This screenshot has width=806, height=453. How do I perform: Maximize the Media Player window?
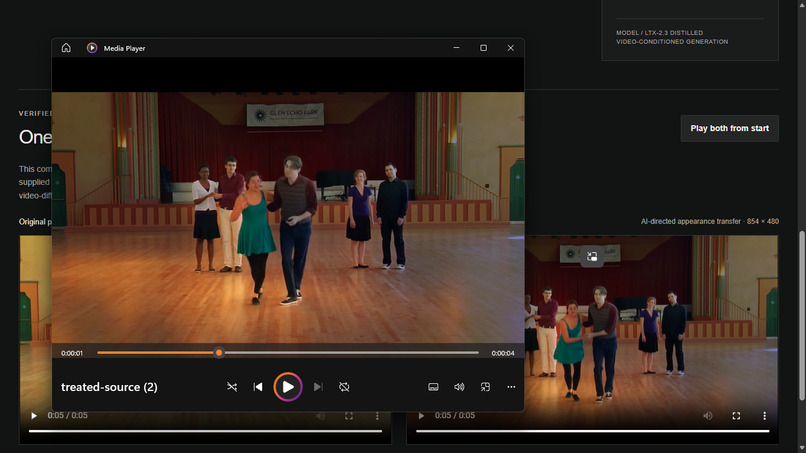click(483, 48)
